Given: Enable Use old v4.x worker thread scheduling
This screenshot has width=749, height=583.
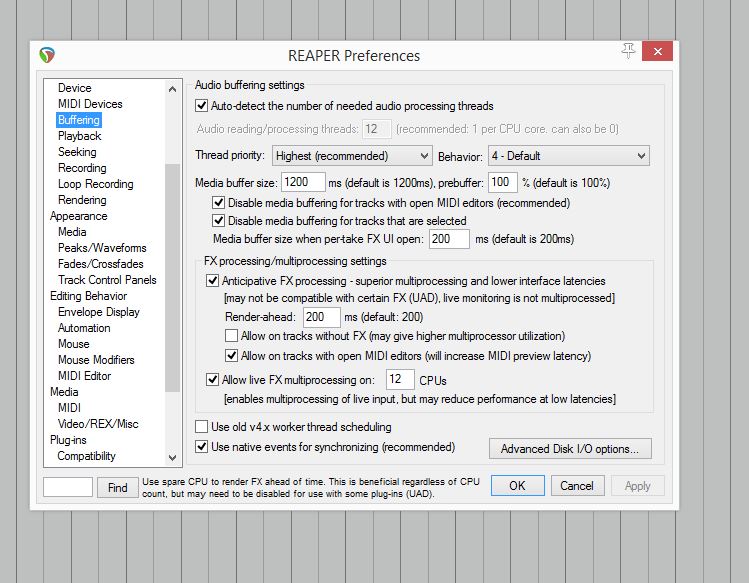Looking at the screenshot, I should [x=202, y=426].
